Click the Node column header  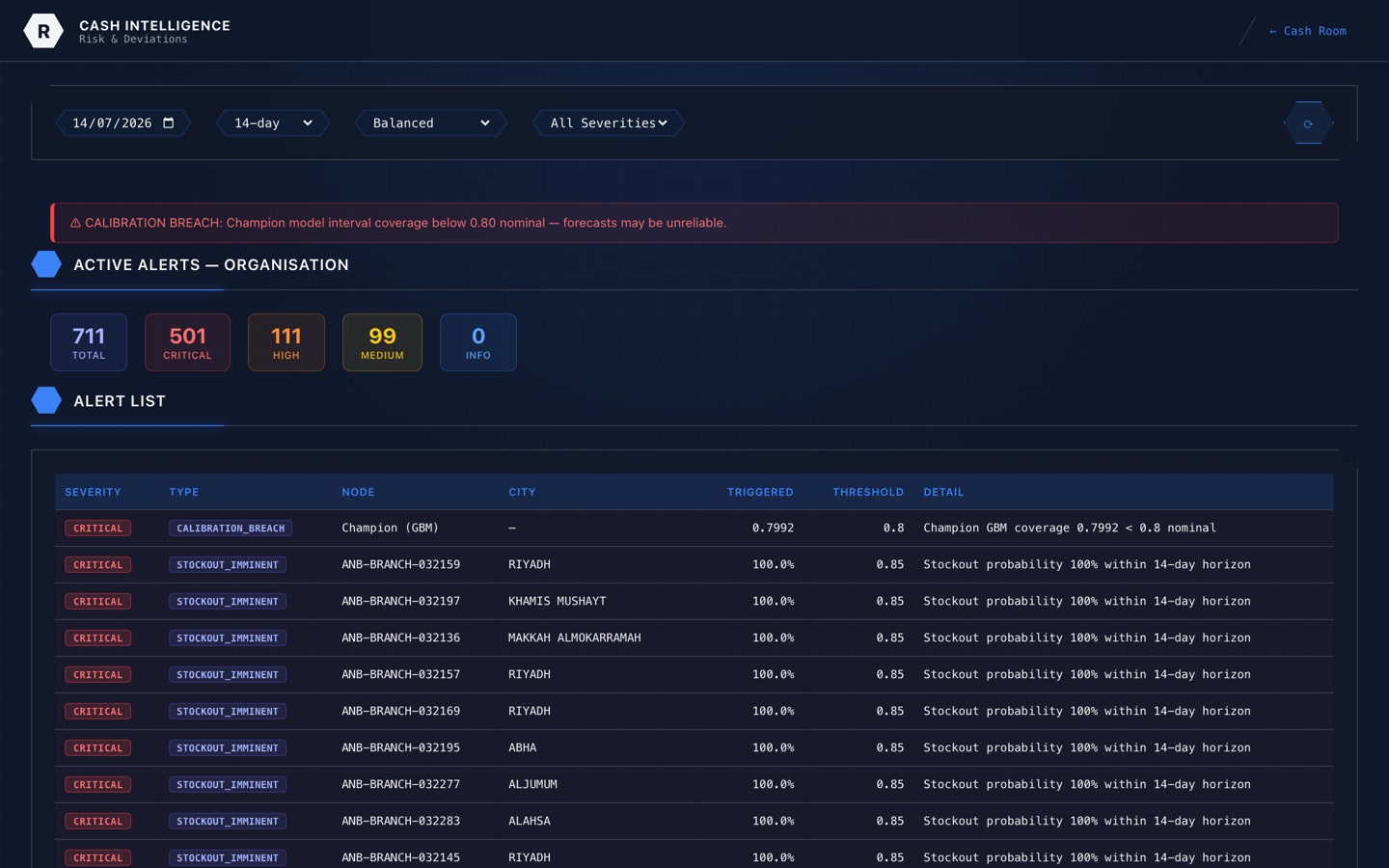pyautogui.click(x=358, y=492)
